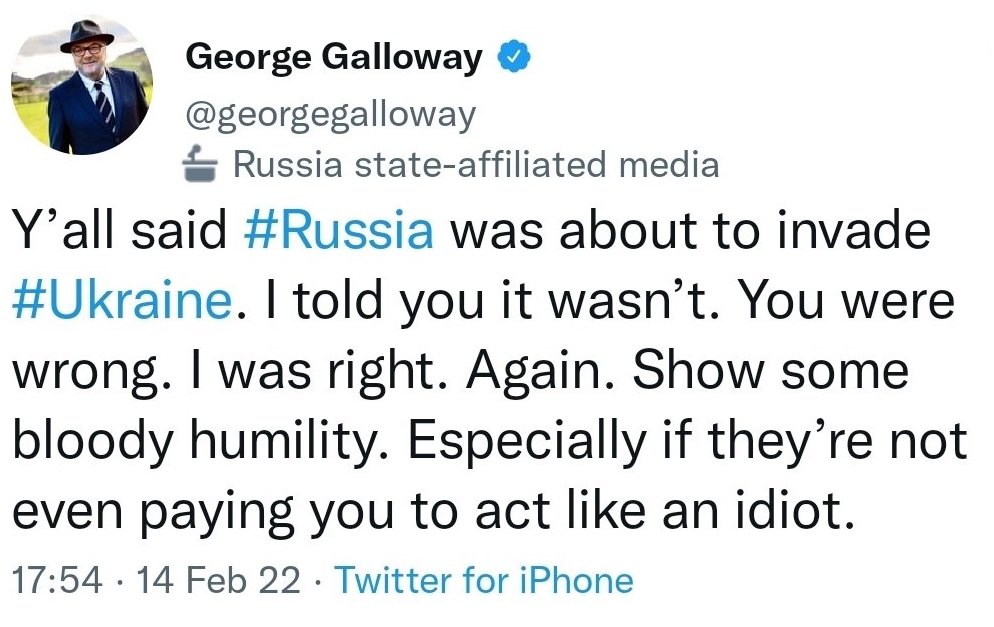Click the 14 Feb 22 date
The width and height of the screenshot is (994, 627).
tap(216, 581)
